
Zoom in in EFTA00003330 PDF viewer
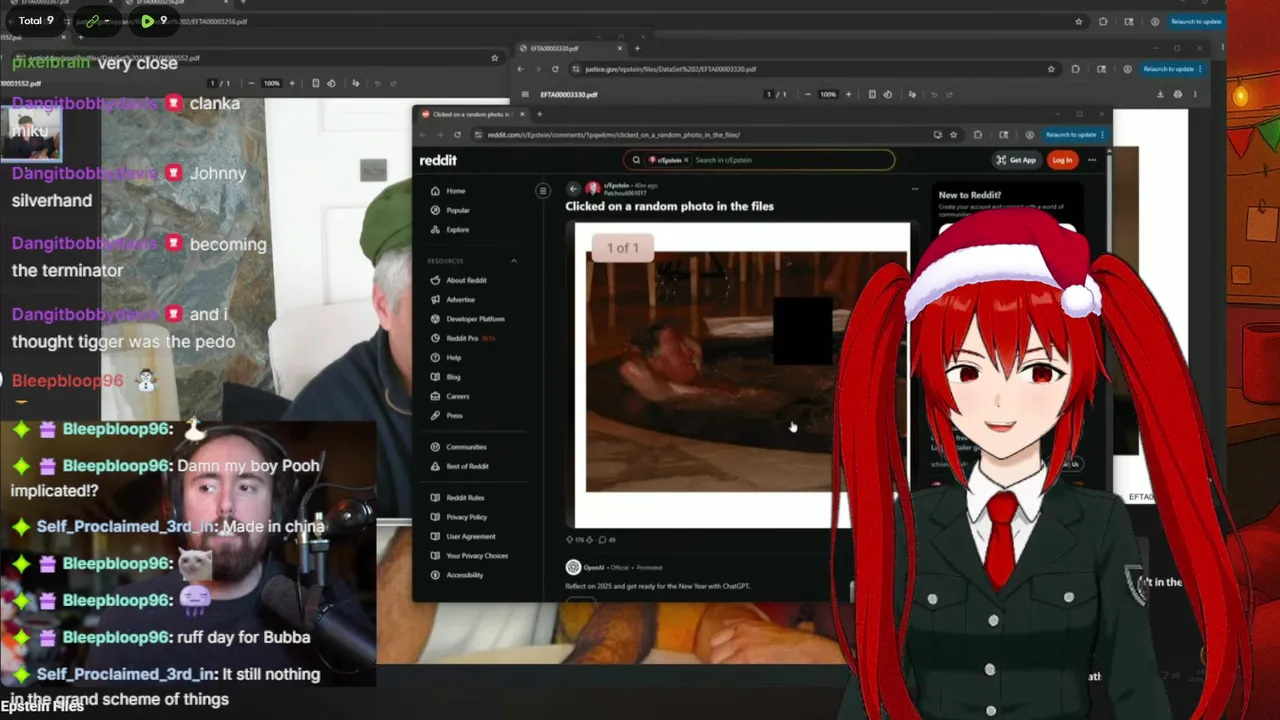point(848,95)
